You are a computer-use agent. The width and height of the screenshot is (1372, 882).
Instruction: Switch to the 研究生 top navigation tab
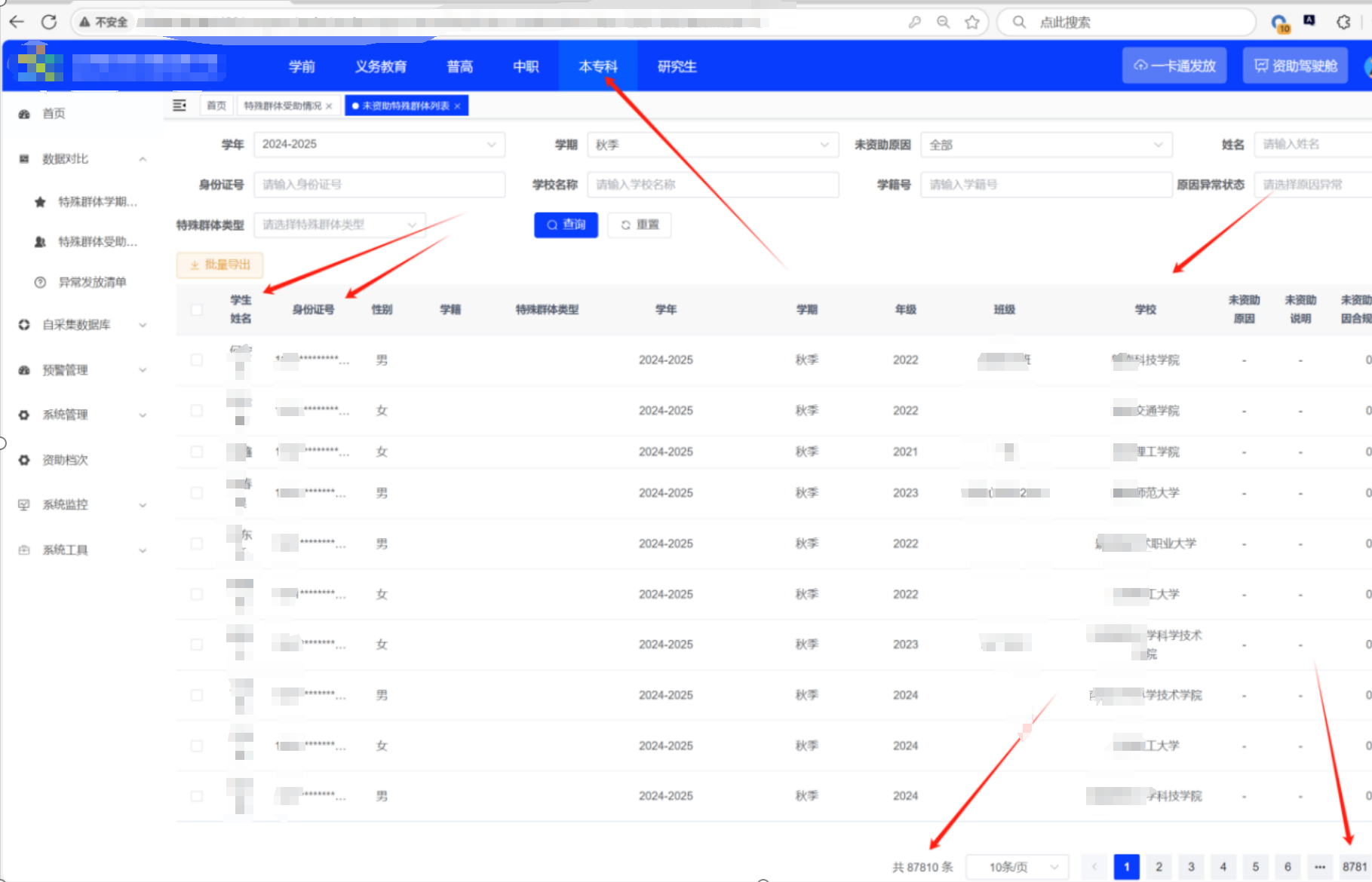(x=677, y=66)
